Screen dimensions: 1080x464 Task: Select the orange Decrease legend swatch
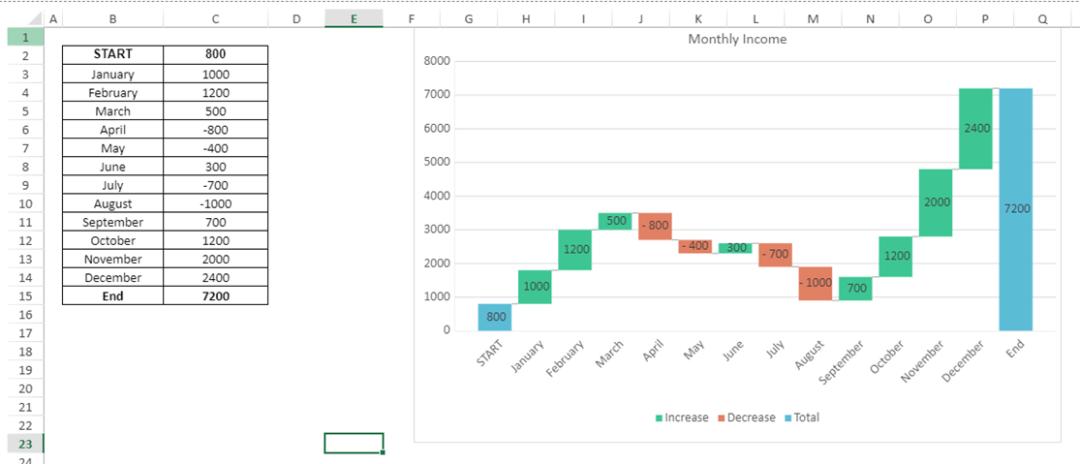click(x=721, y=418)
